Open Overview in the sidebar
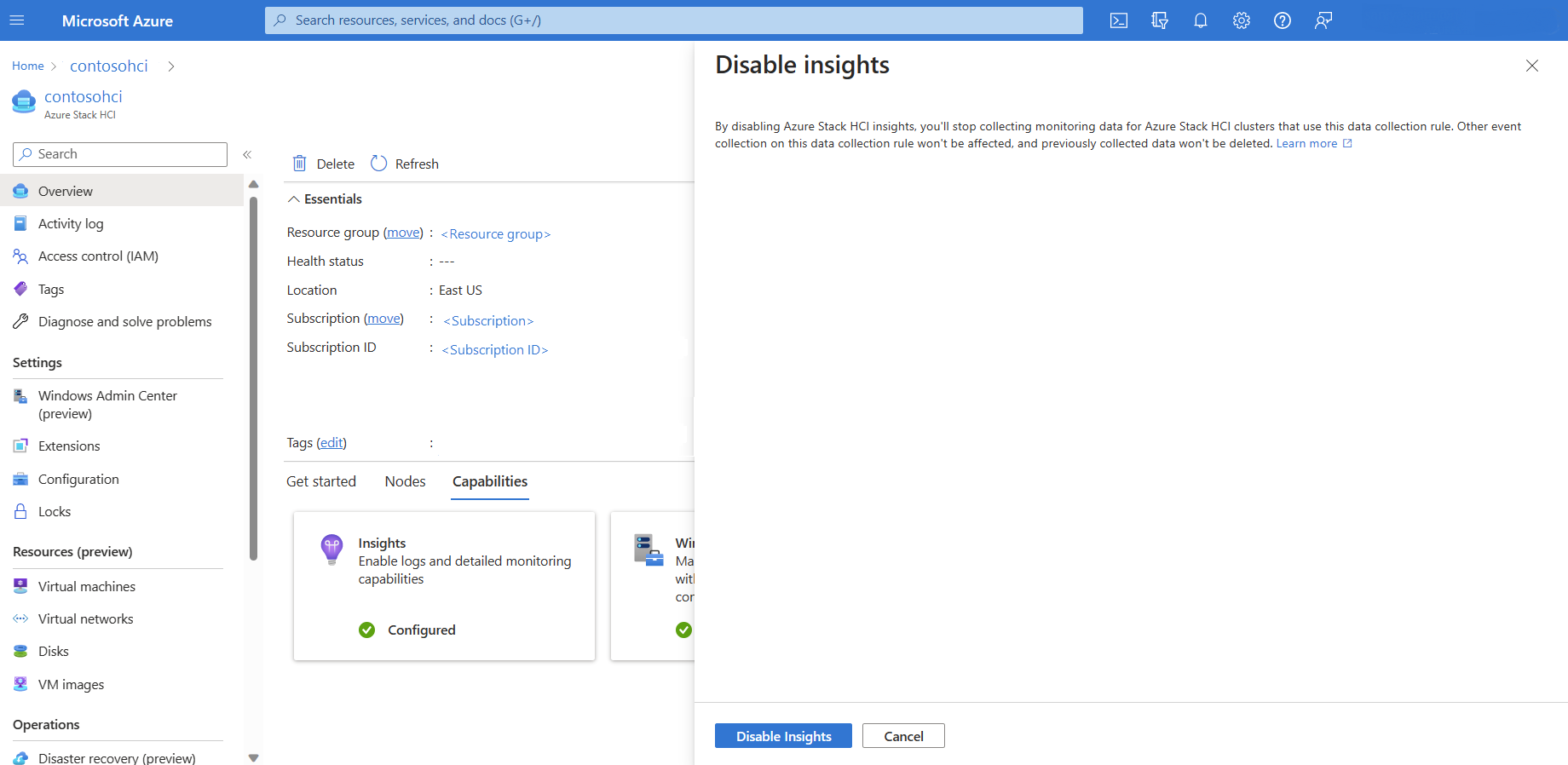Viewport: 1568px width, 765px height. click(122, 191)
